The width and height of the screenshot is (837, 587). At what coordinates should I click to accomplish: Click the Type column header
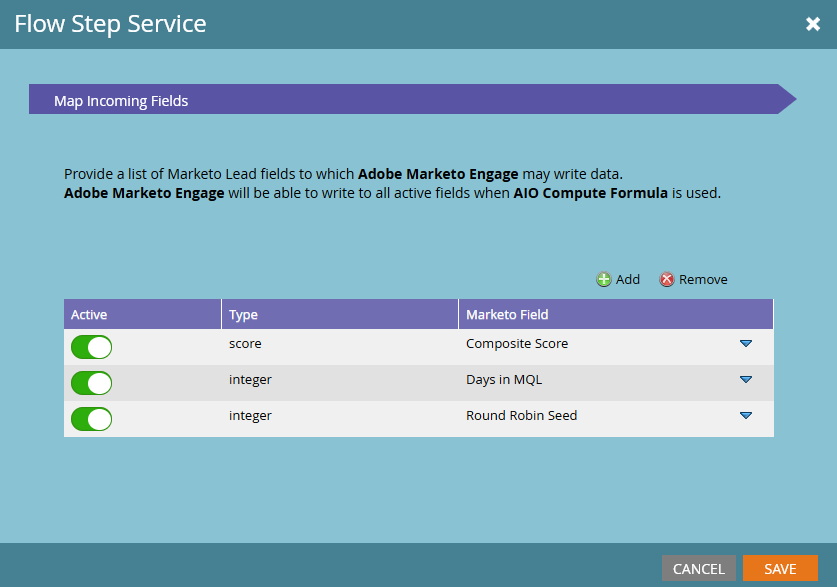click(243, 315)
